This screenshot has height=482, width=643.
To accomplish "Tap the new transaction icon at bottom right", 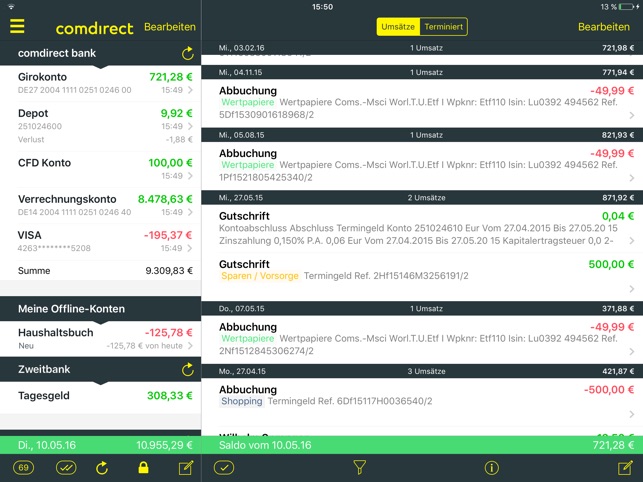I will (625, 468).
